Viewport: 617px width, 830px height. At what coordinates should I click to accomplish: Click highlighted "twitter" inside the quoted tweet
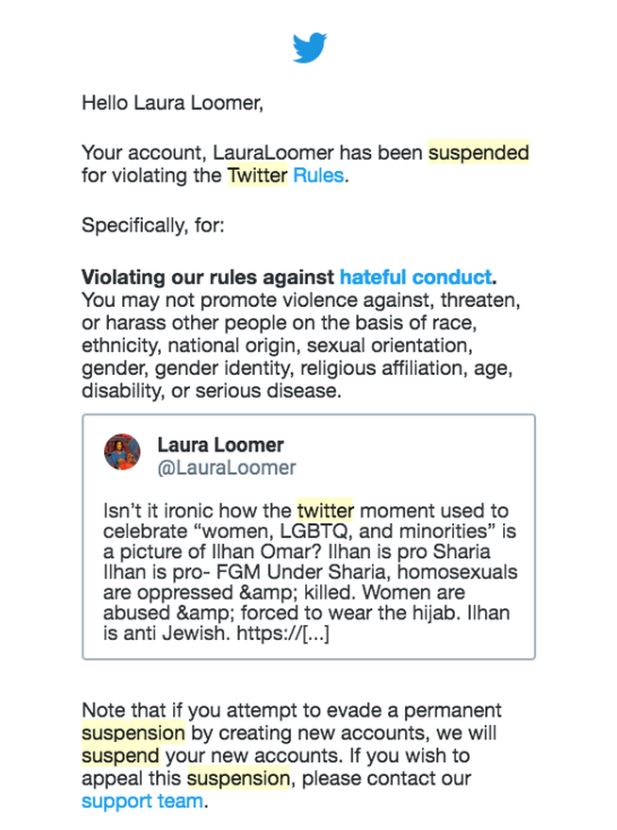(x=325, y=511)
